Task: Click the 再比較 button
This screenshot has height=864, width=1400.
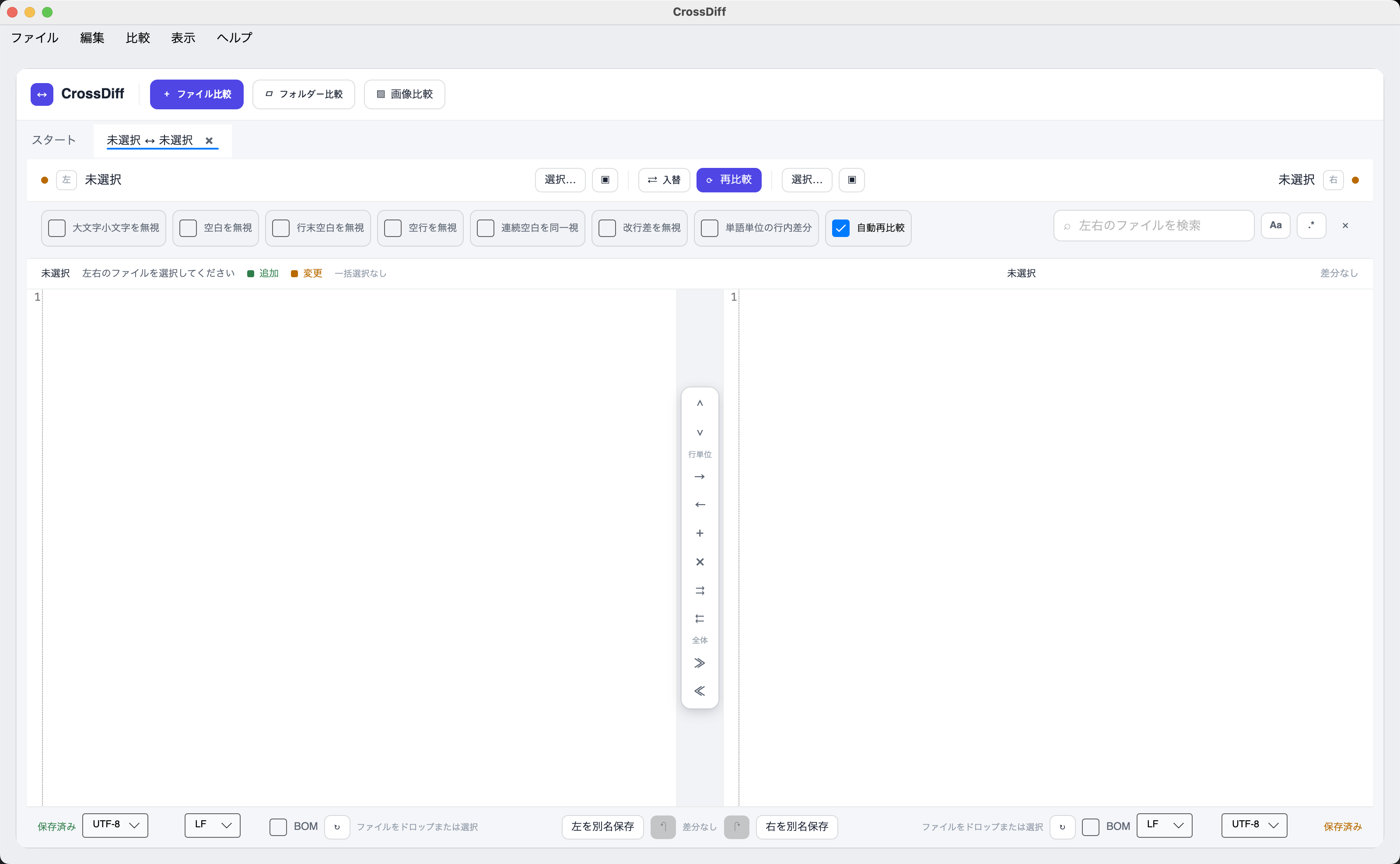Action: point(729,180)
